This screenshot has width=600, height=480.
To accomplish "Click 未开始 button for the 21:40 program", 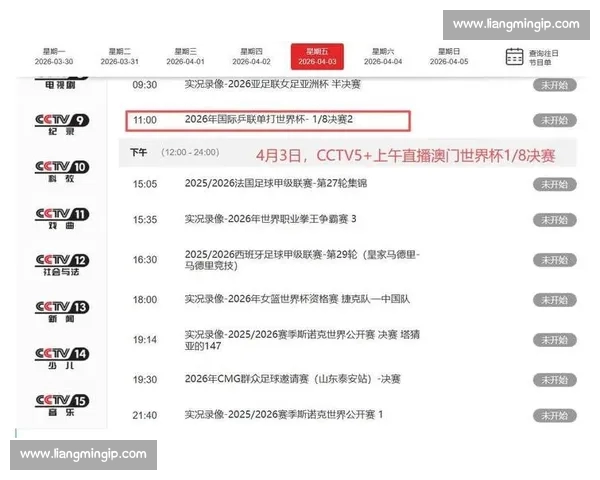I will click(x=554, y=416).
